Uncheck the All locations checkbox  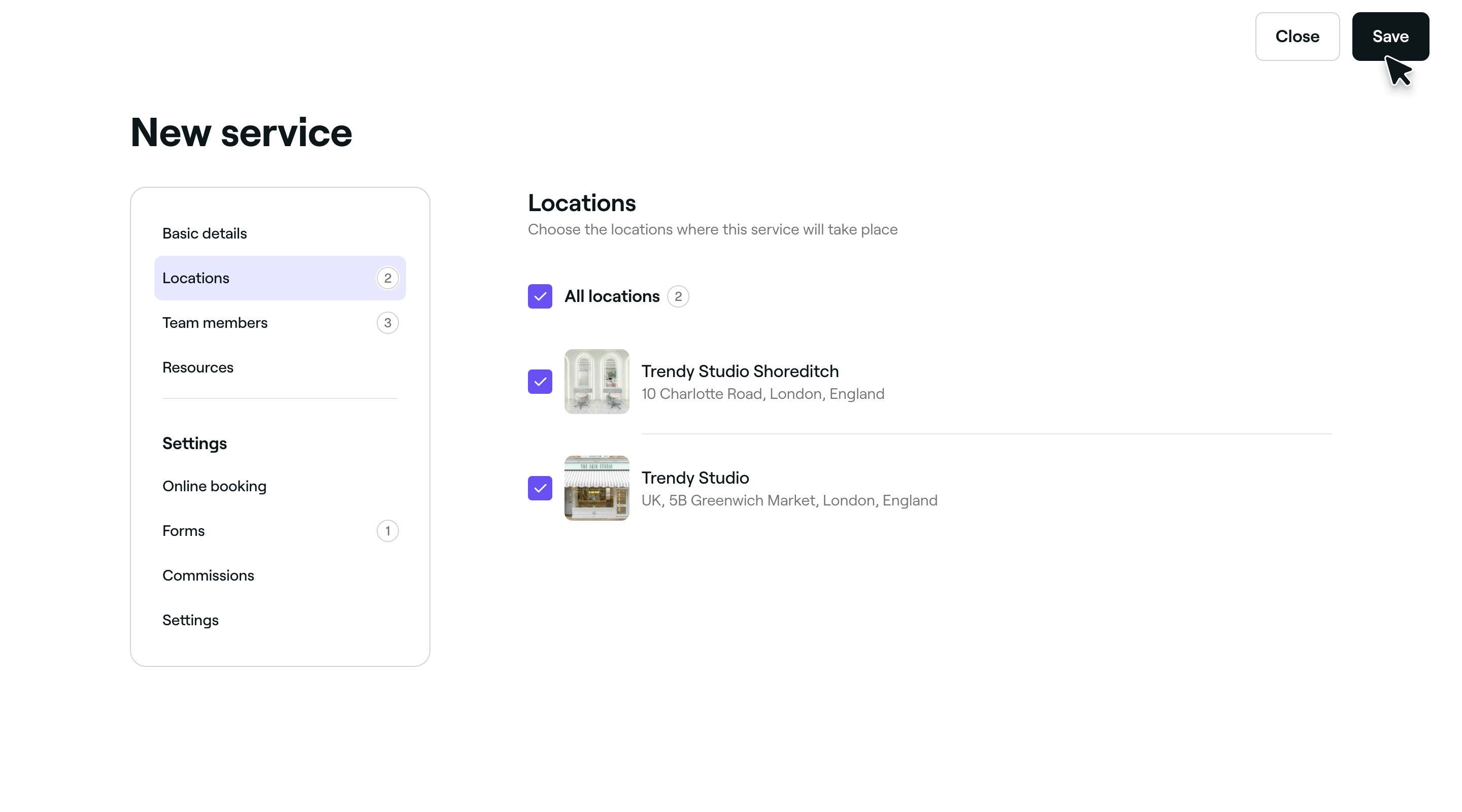pyautogui.click(x=540, y=296)
